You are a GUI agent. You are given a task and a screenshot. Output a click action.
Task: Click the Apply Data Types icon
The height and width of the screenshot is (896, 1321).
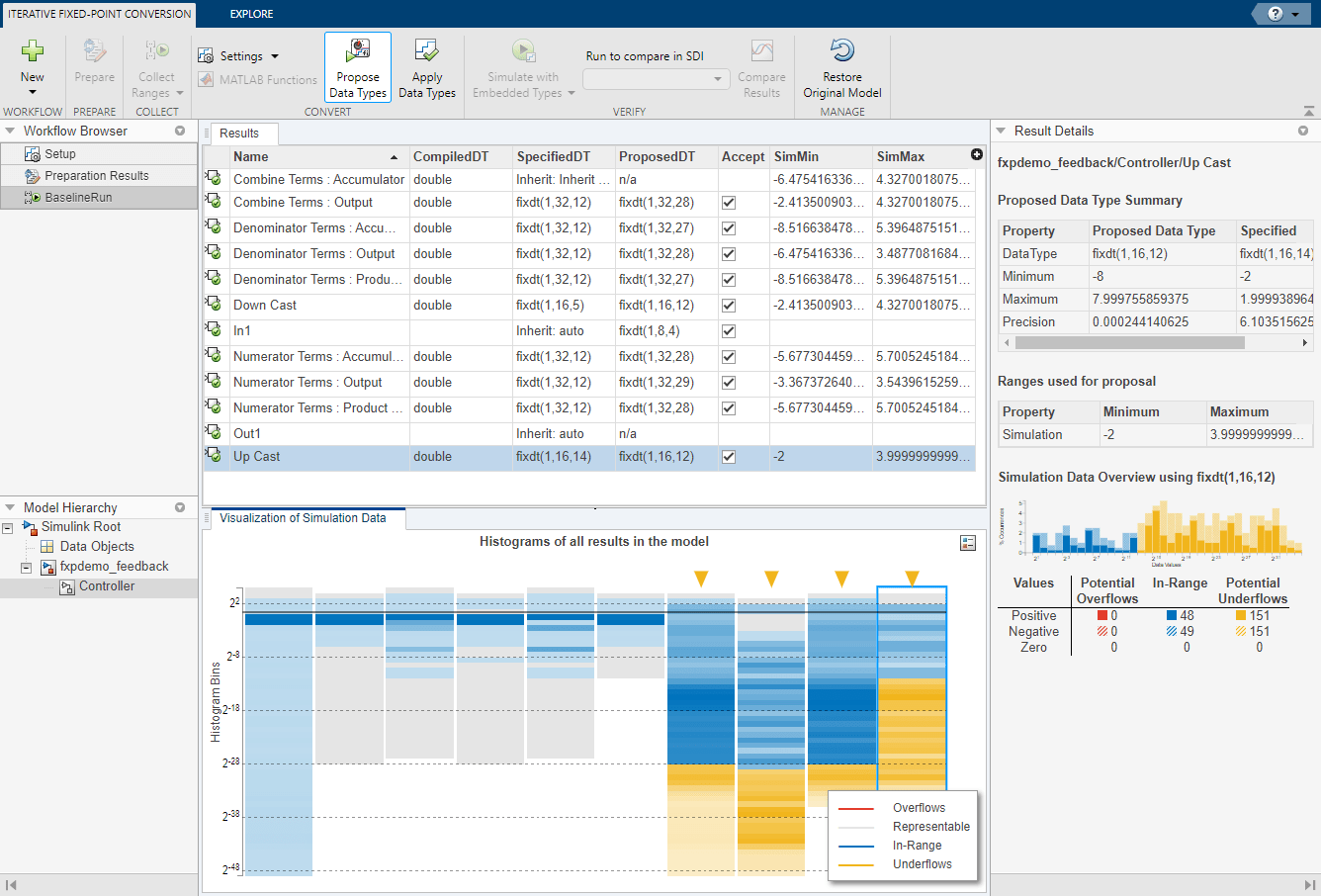427,51
